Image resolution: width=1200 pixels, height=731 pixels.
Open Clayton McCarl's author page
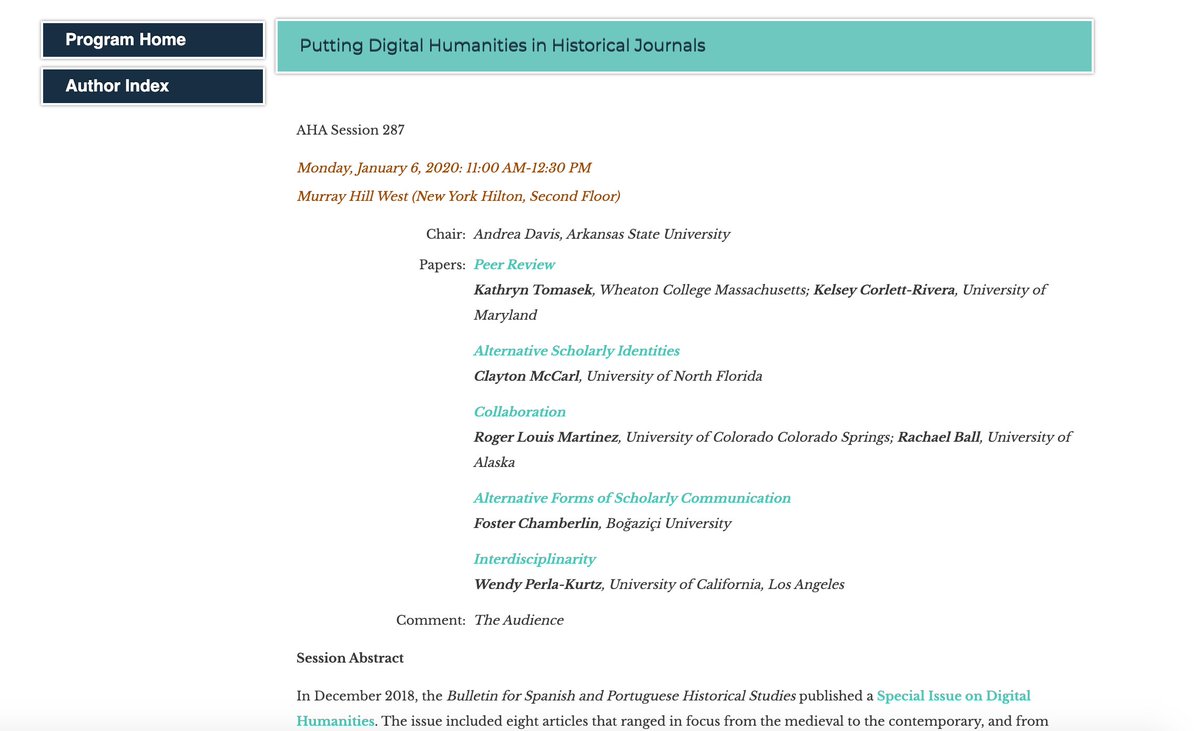527,375
